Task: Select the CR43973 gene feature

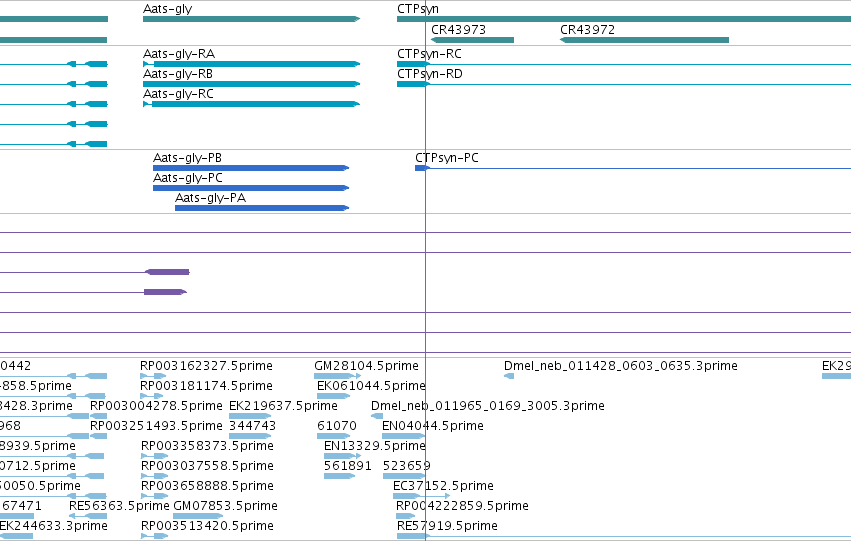Action: [472, 40]
